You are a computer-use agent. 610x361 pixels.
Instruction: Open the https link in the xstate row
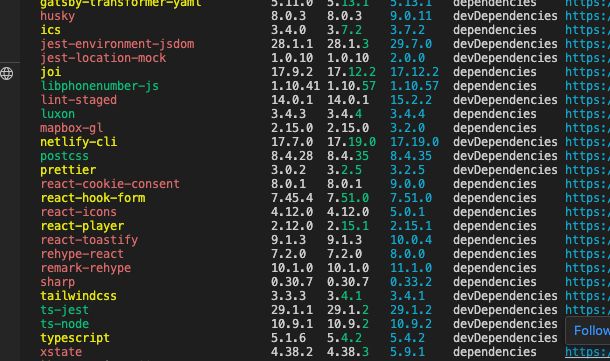click(587, 352)
